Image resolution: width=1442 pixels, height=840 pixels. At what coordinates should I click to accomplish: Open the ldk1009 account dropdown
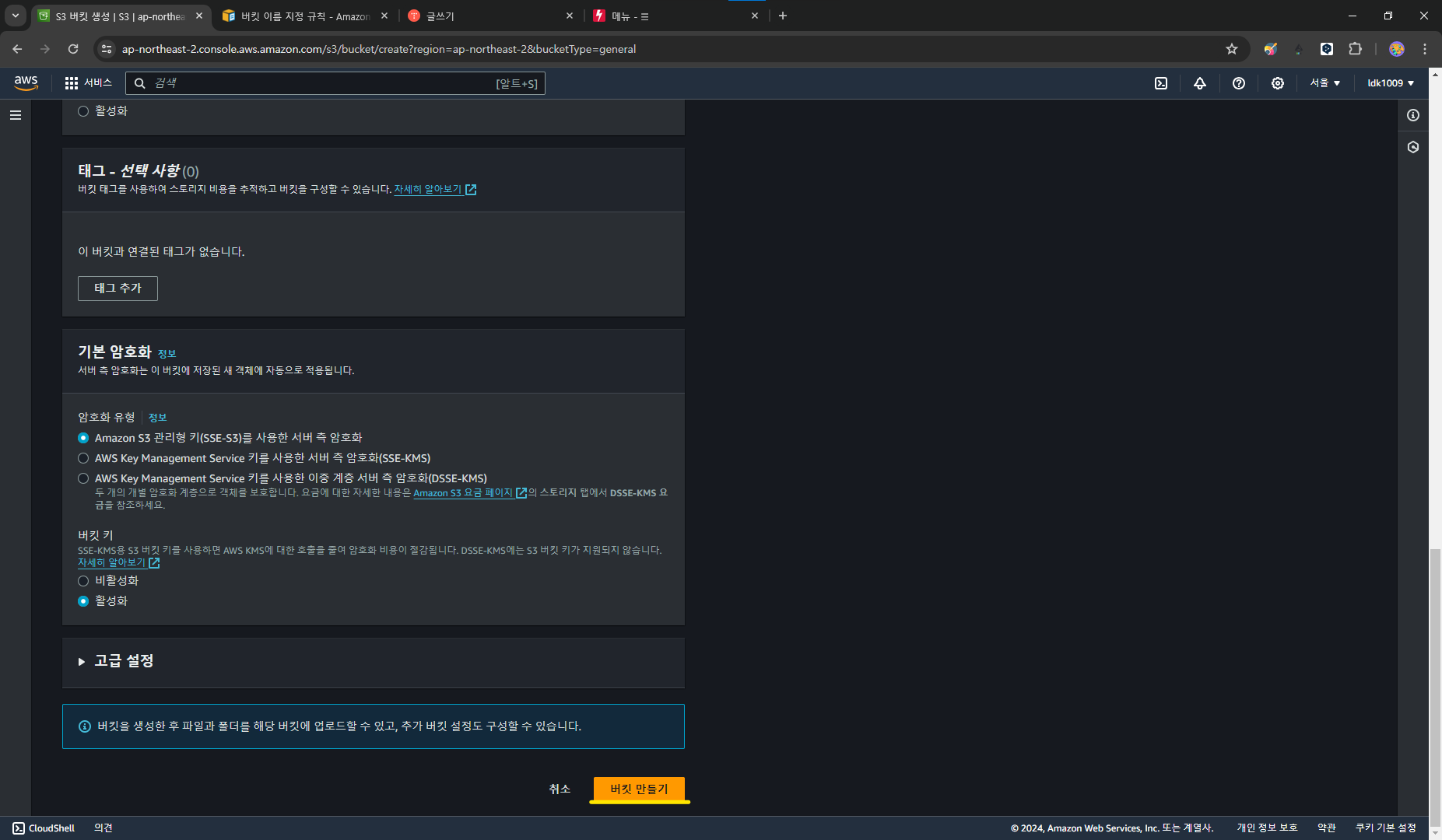pyautogui.click(x=1391, y=83)
